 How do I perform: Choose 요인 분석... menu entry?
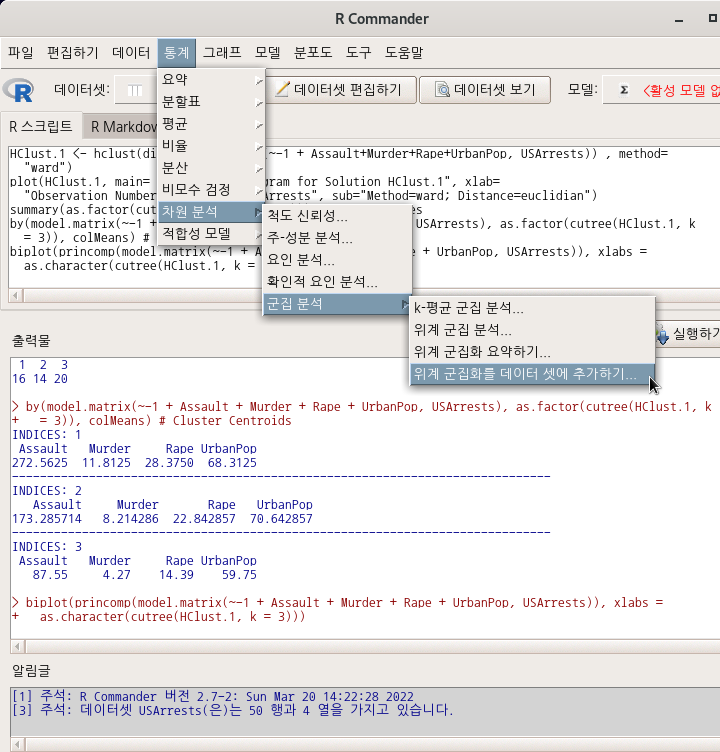[337, 259]
